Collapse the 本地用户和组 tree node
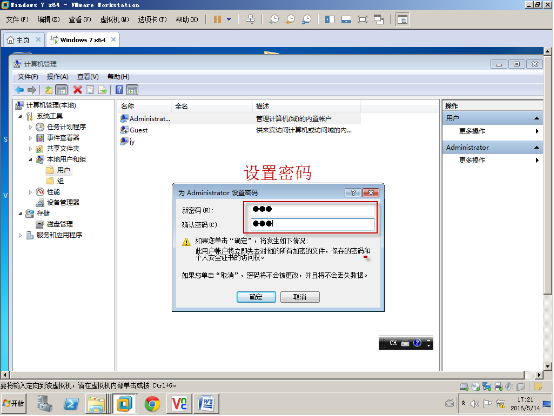The height and width of the screenshot is (416, 554). coord(30,159)
